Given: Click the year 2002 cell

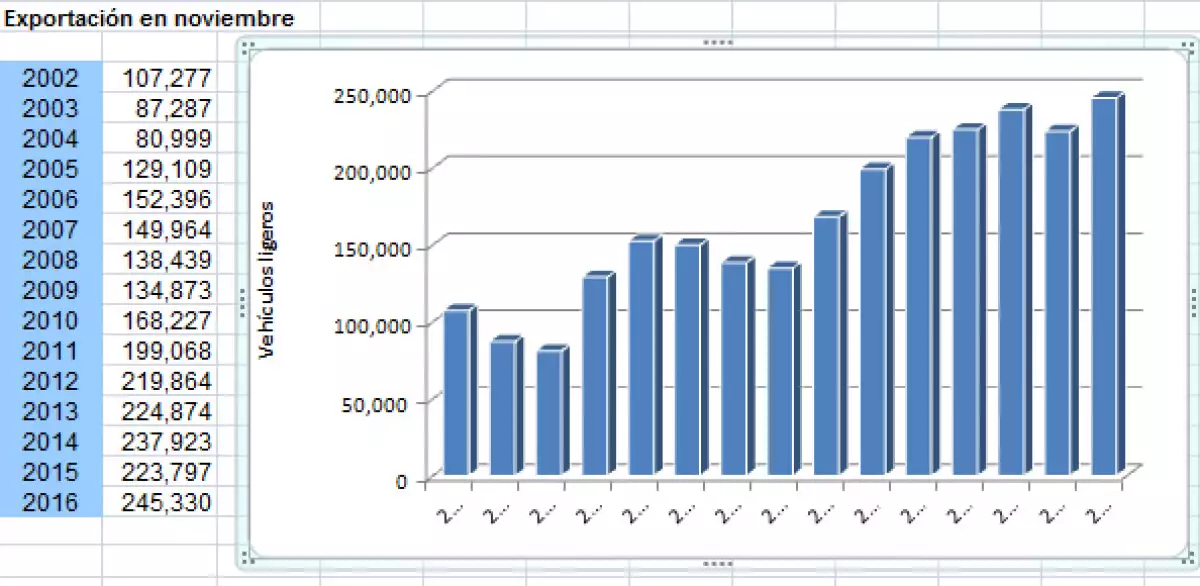Looking at the screenshot, I should (x=50, y=77).
